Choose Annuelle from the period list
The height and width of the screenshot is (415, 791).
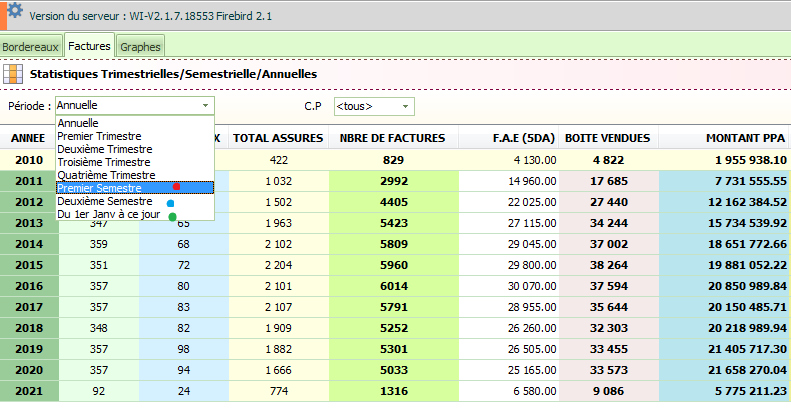[x=78, y=123]
